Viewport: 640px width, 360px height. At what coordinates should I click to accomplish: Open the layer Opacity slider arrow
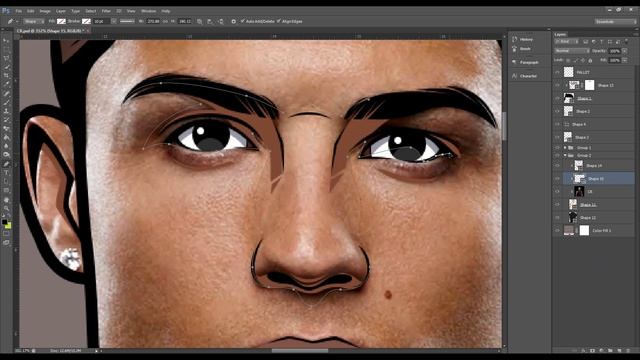tap(625, 51)
